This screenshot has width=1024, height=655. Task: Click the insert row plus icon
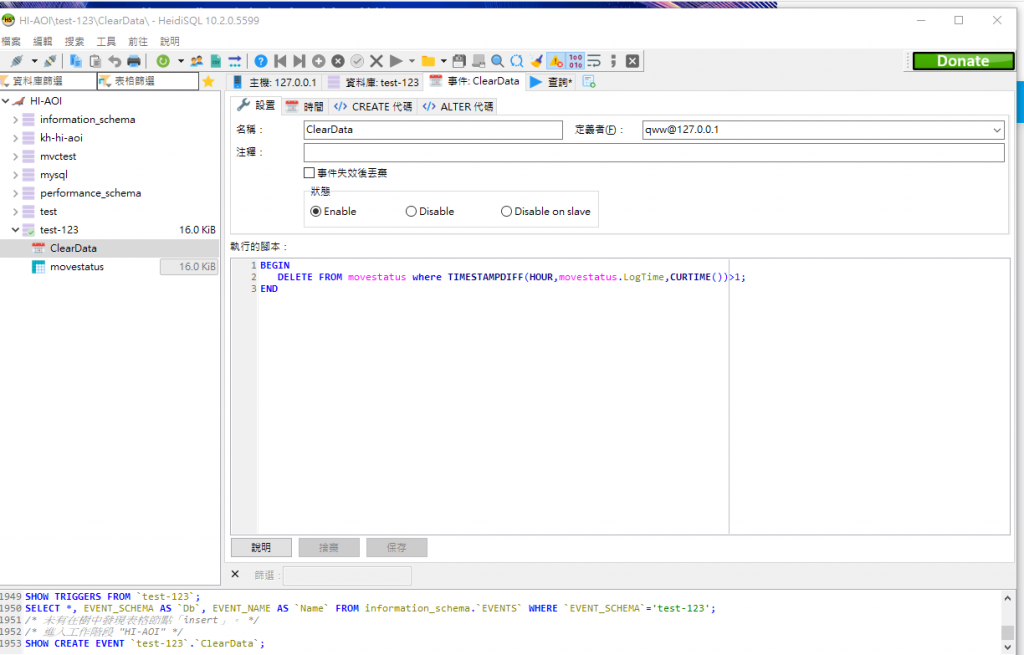[x=319, y=61]
